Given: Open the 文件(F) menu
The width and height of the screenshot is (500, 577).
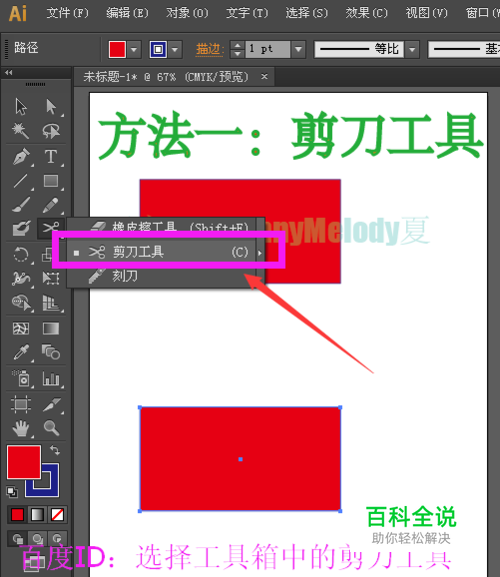Looking at the screenshot, I should pyautogui.click(x=68, y=13).
